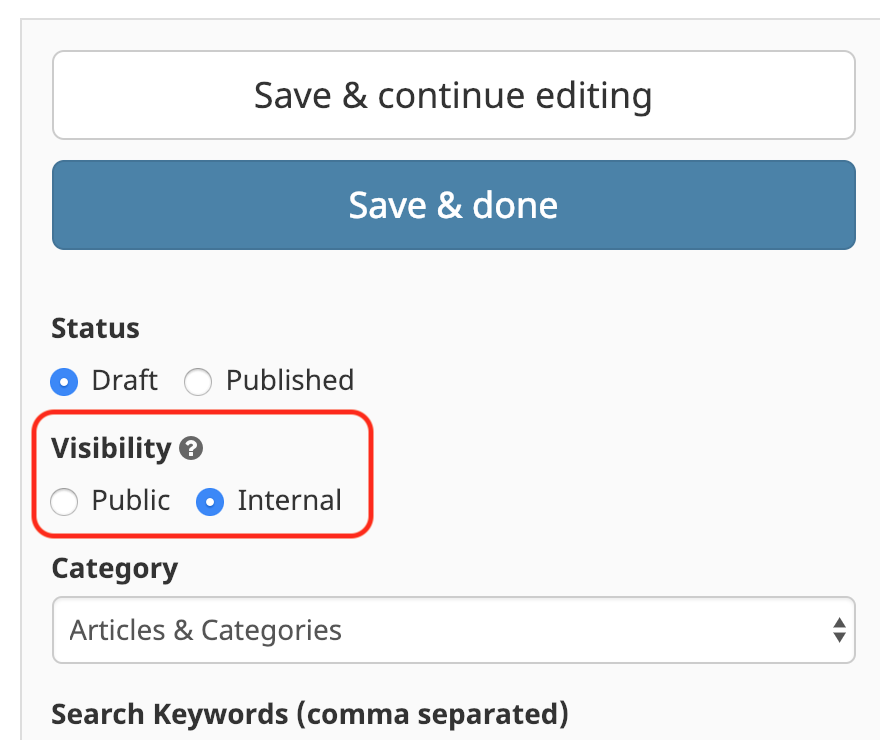This screenshot has height=740, width=880.
Task: Click the Search Keywords field label
Action: [x=310, y=714]
